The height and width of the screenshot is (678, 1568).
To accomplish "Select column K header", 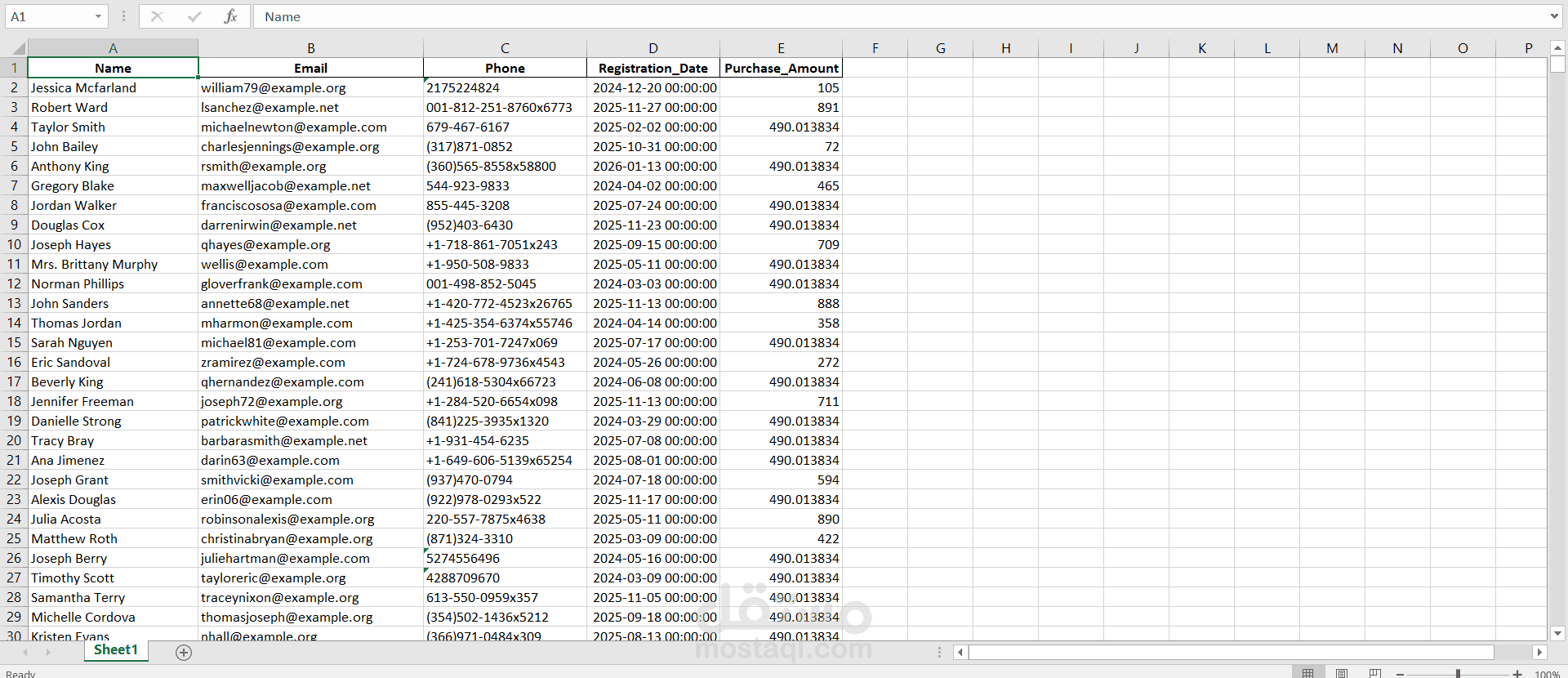I will pos(1201,48).
